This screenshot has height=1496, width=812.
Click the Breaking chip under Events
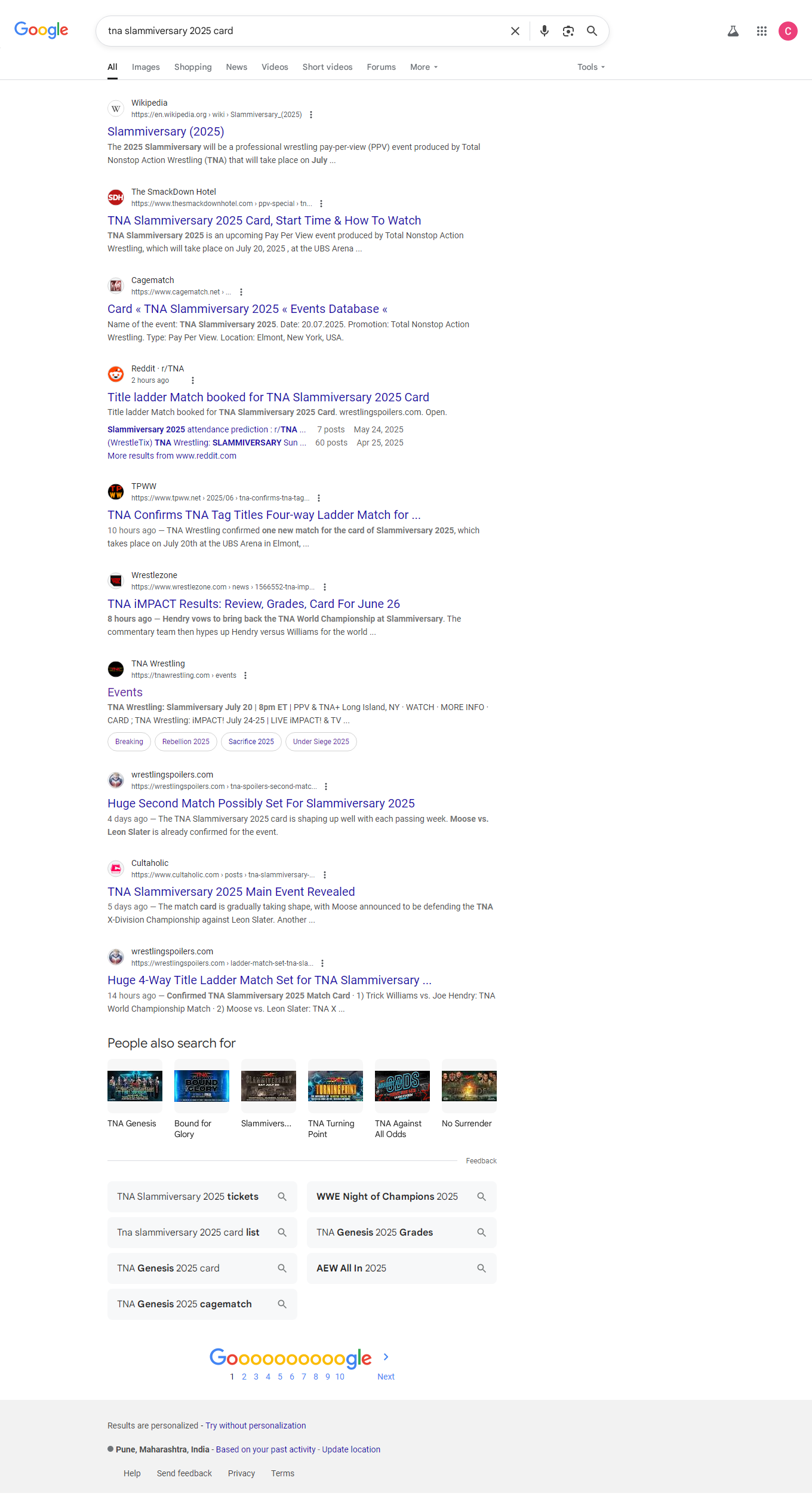click(x=129, y=742)
